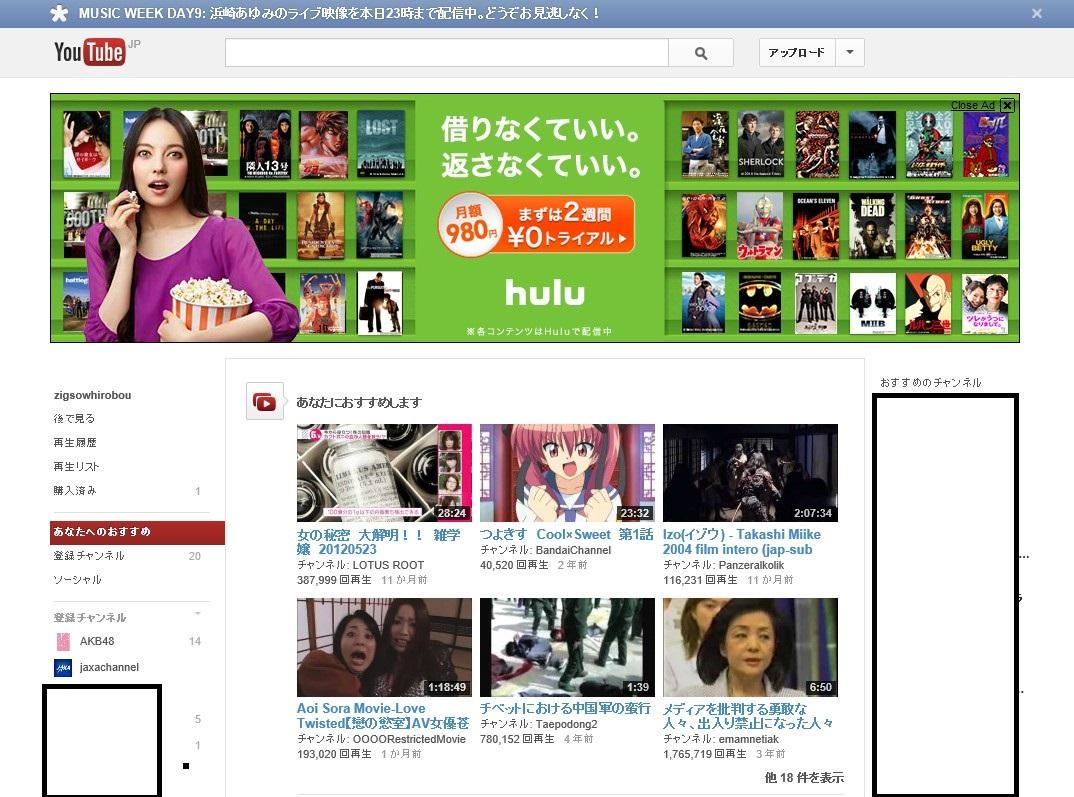Open title 女の秘密 大解明！！ 雑学嬢 20120523

[x=379, y=542]
